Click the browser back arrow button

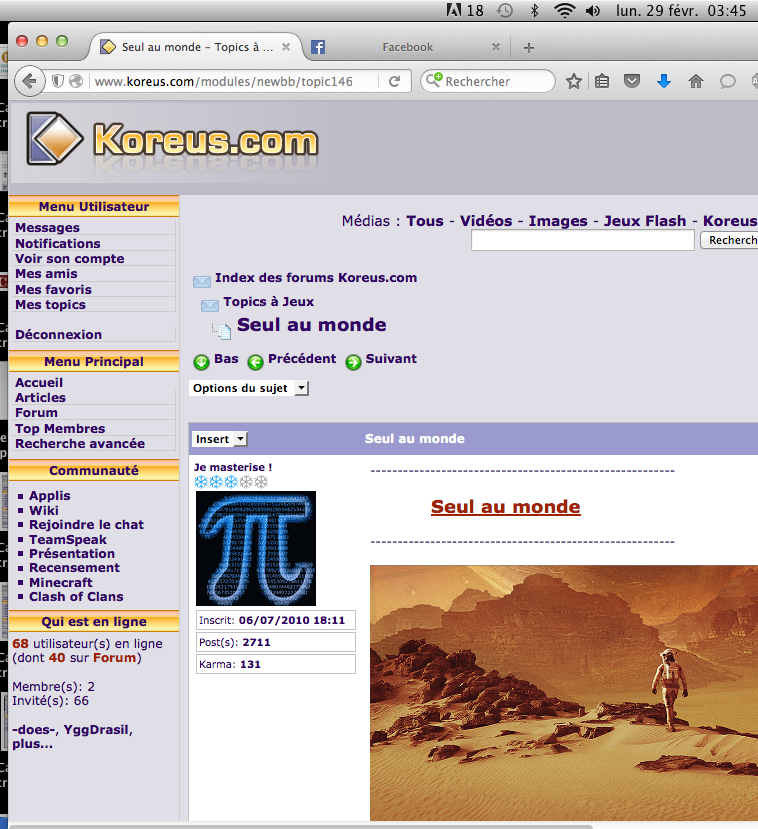[30, 82]
